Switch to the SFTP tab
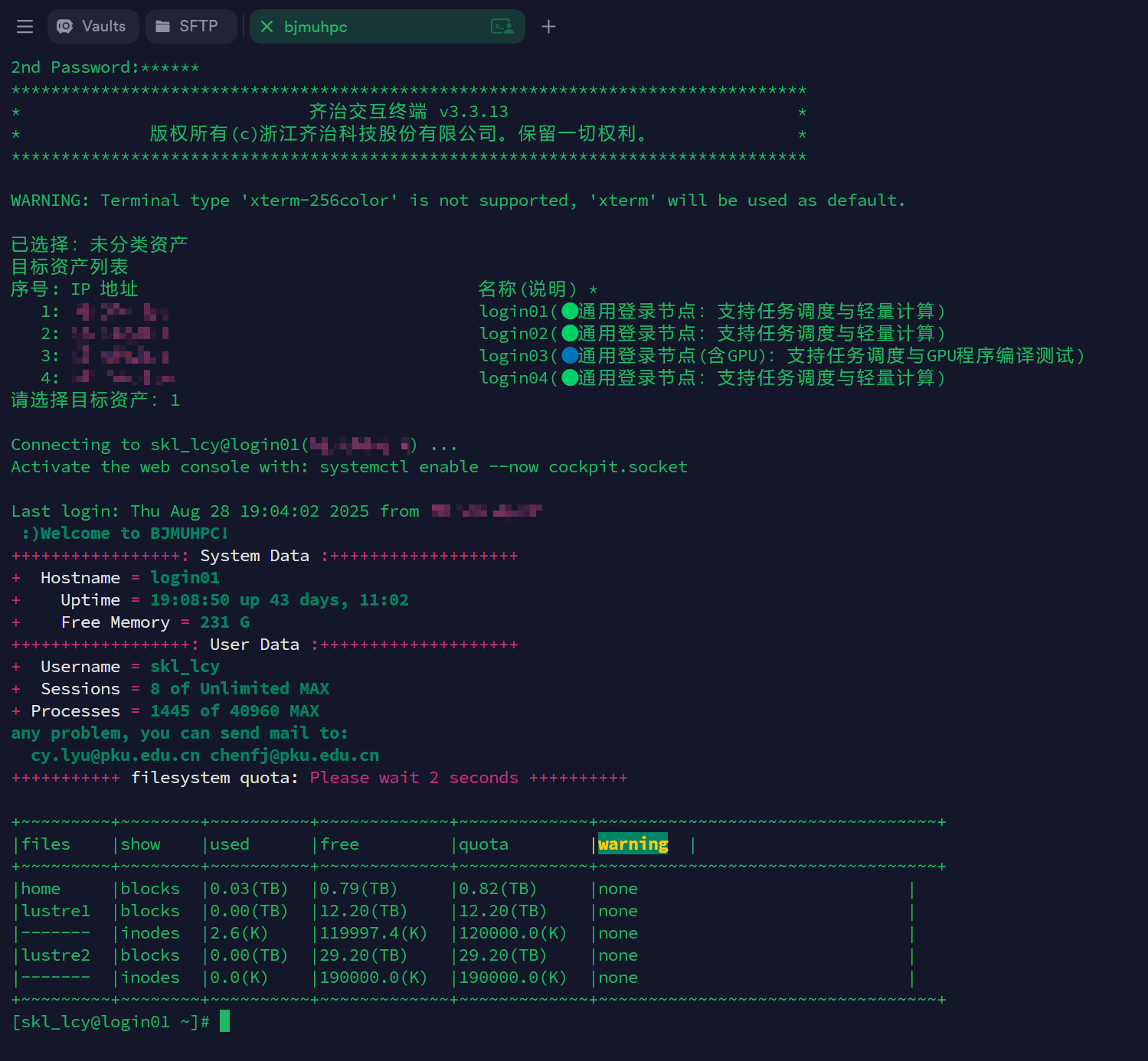Viewport: 1148px width, 1061px height. pyautogui.click(x=191, y=27)
